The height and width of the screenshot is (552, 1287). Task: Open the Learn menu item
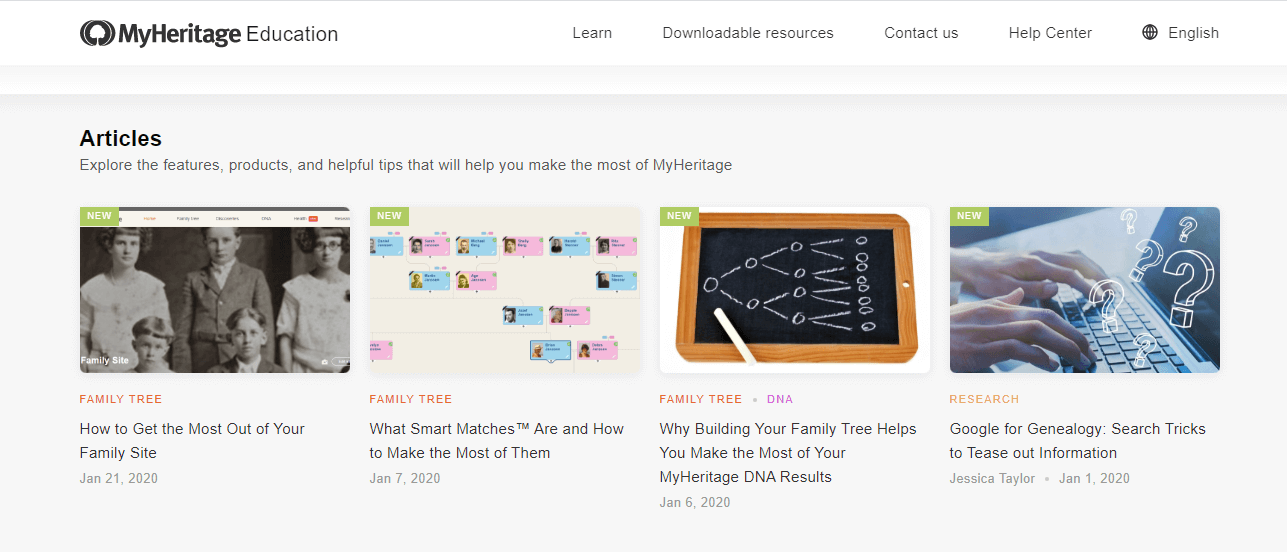(x=592, y=33)
